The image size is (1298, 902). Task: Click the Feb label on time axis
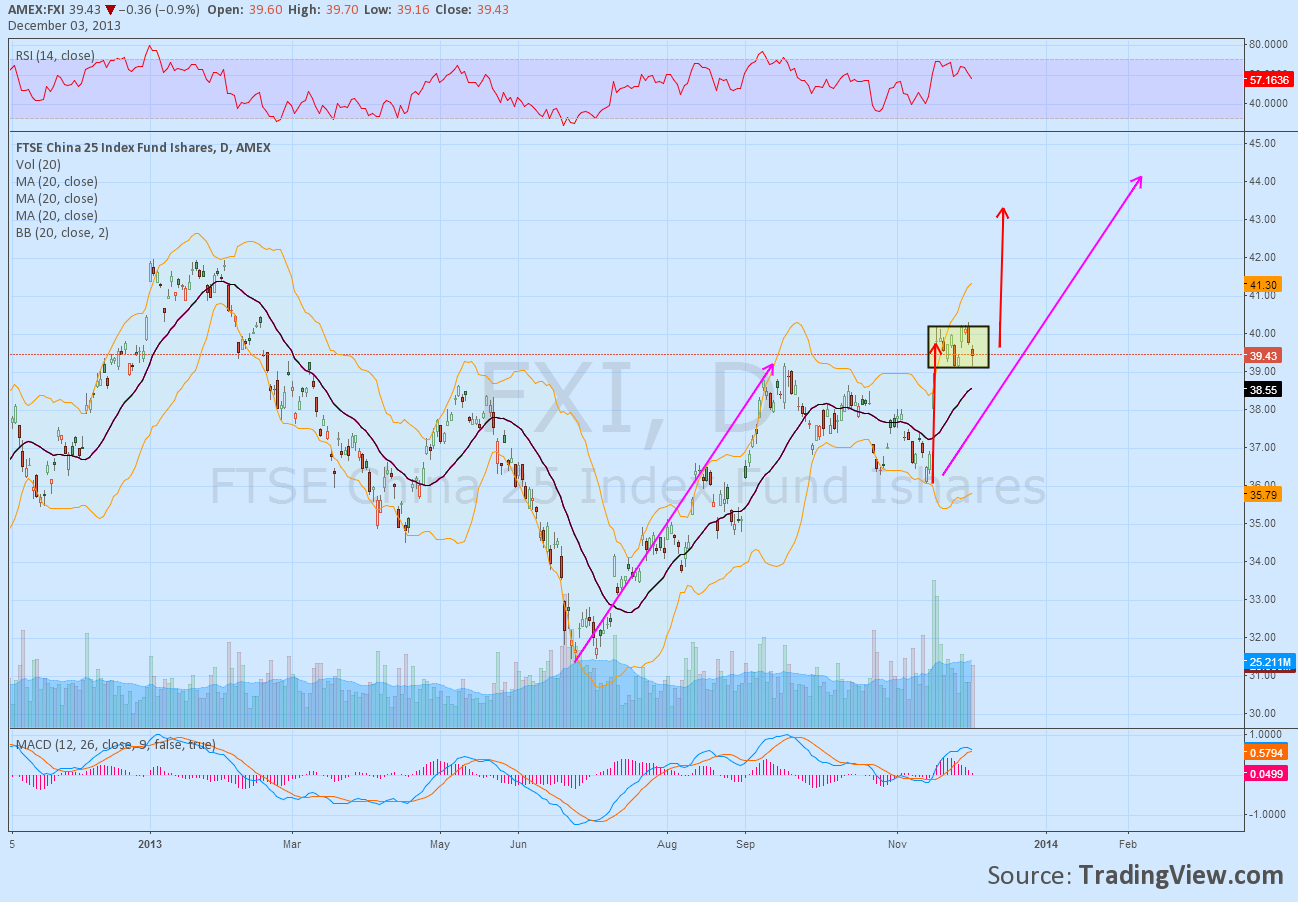(1128, 843)
